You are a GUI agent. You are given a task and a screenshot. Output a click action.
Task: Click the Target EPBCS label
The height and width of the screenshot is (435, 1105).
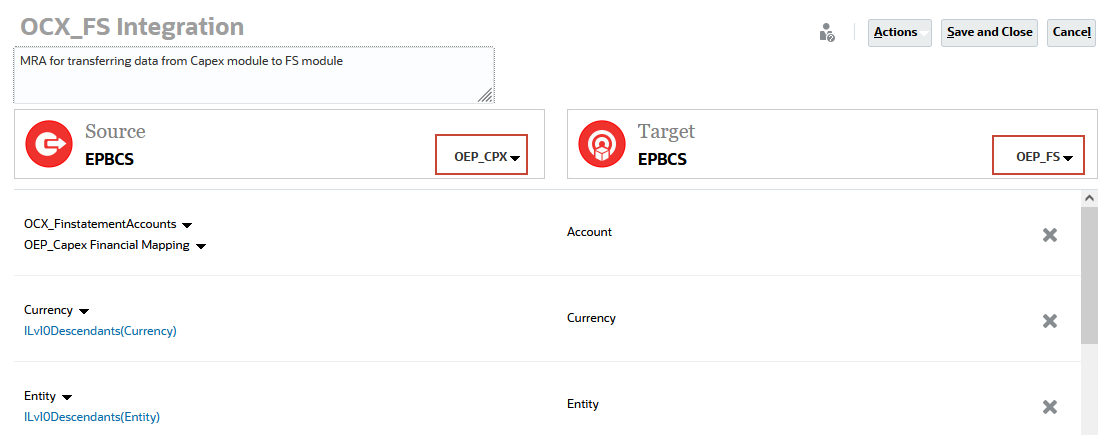(x=662, y=159)
